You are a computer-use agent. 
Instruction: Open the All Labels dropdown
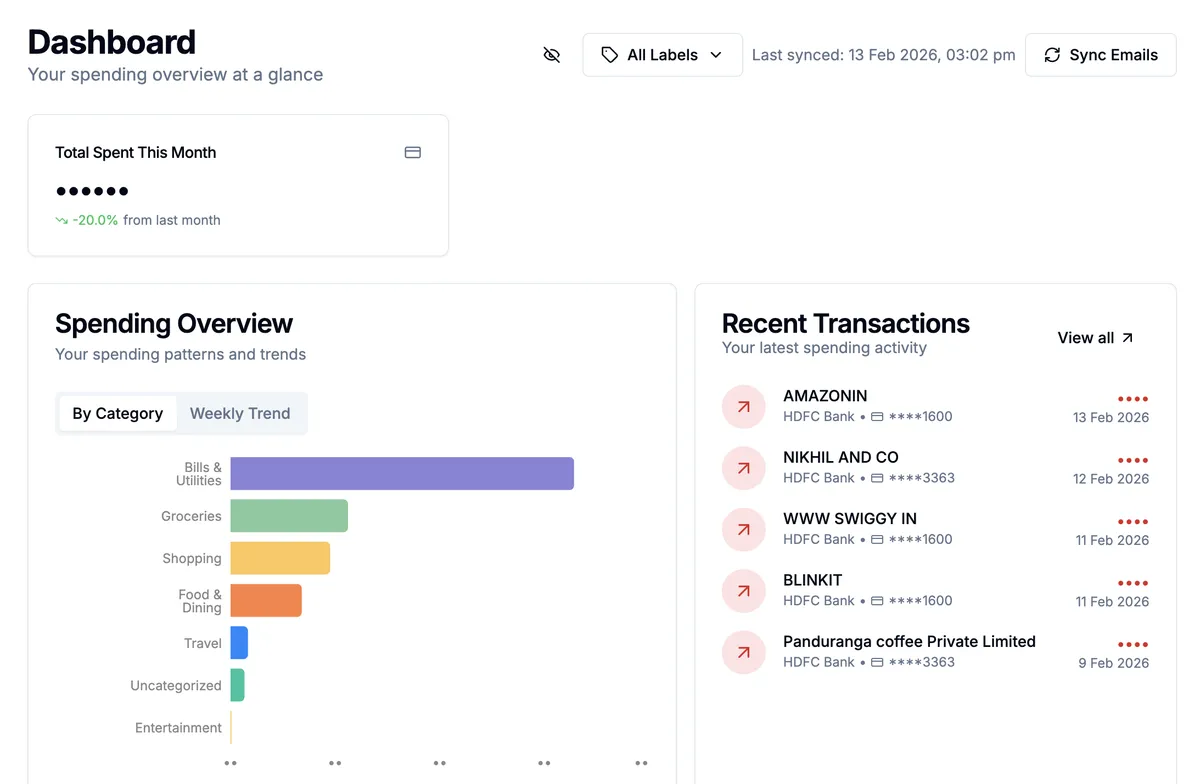662,55
